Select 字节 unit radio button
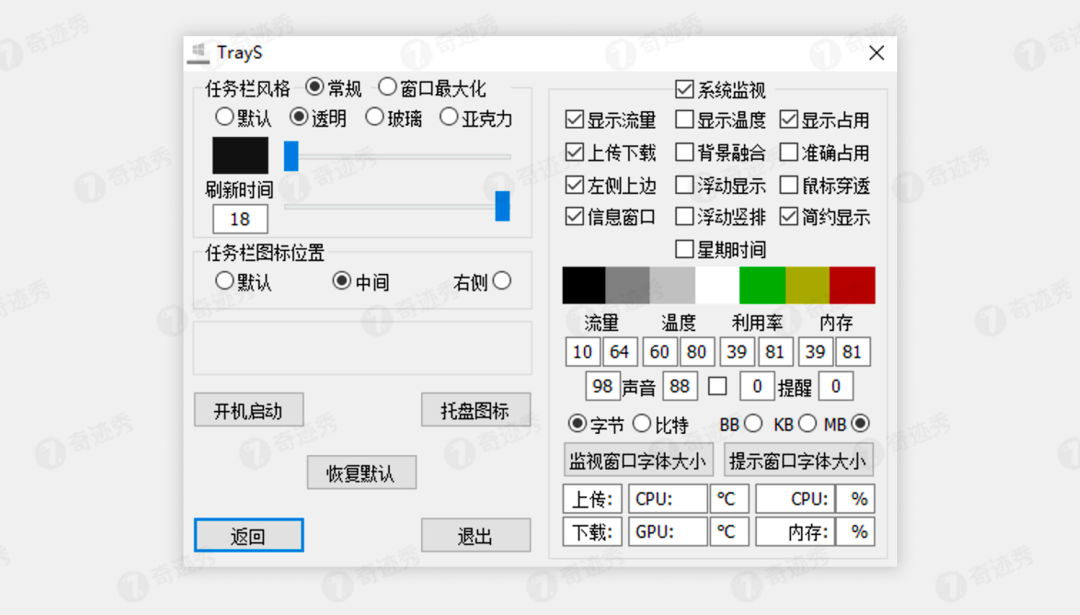The height and width of the screenshot is (615, 1080). [577, 424]
